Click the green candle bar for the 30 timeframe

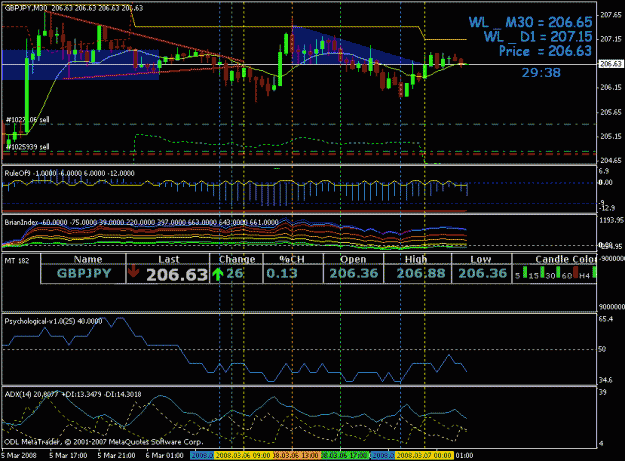point(559,272)
